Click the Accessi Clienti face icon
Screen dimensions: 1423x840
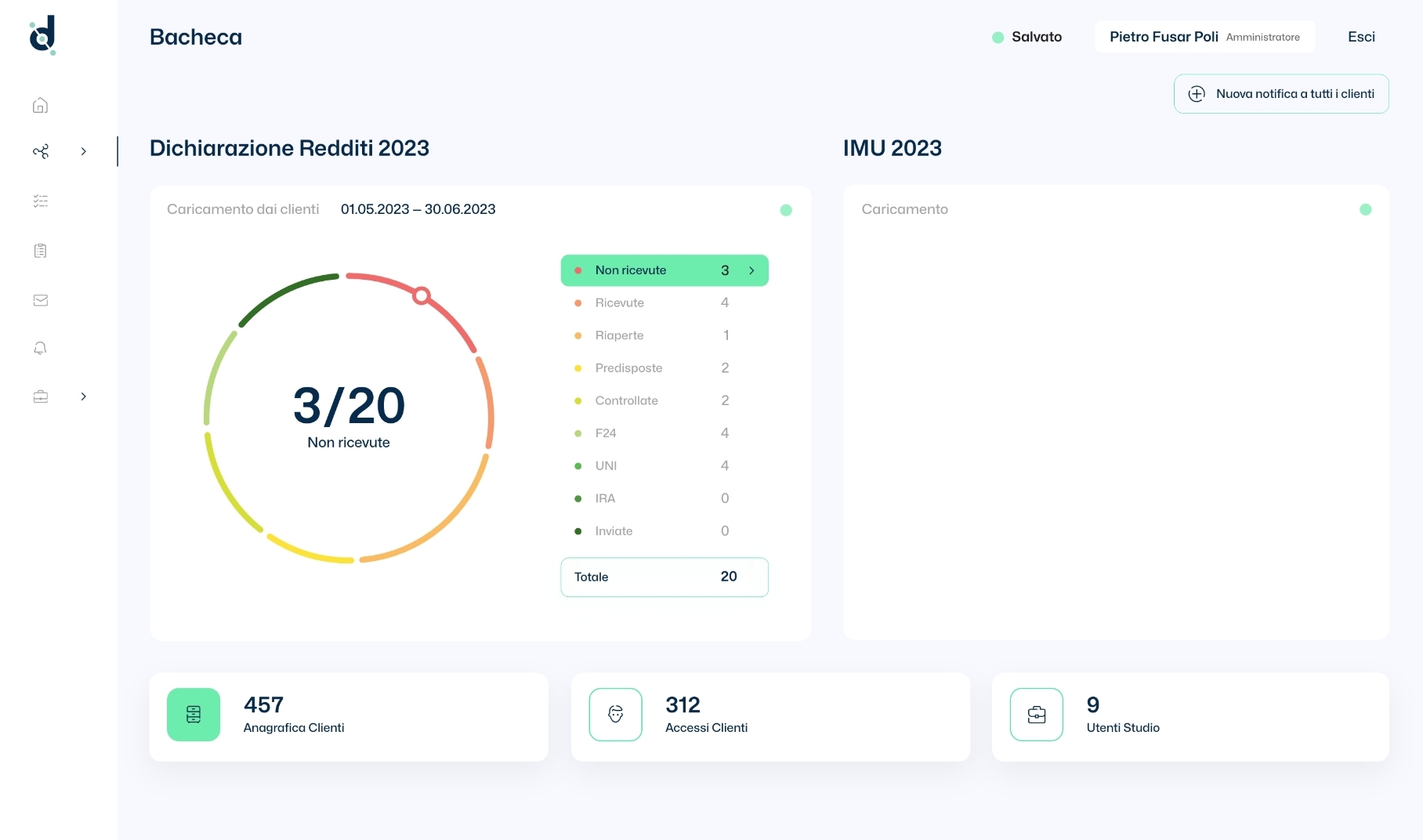(615, 715)
